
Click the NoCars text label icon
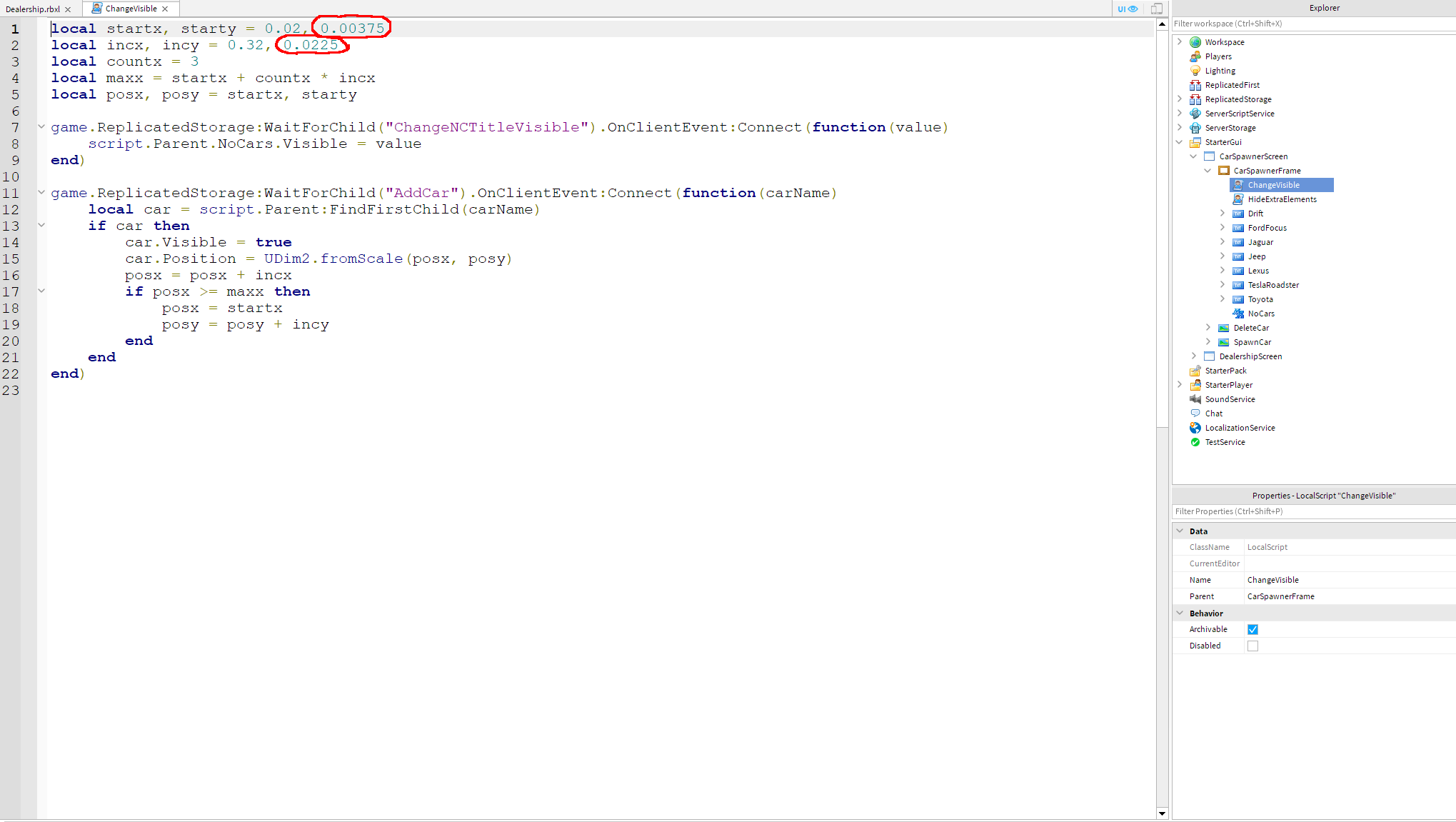click(1238, 314)
